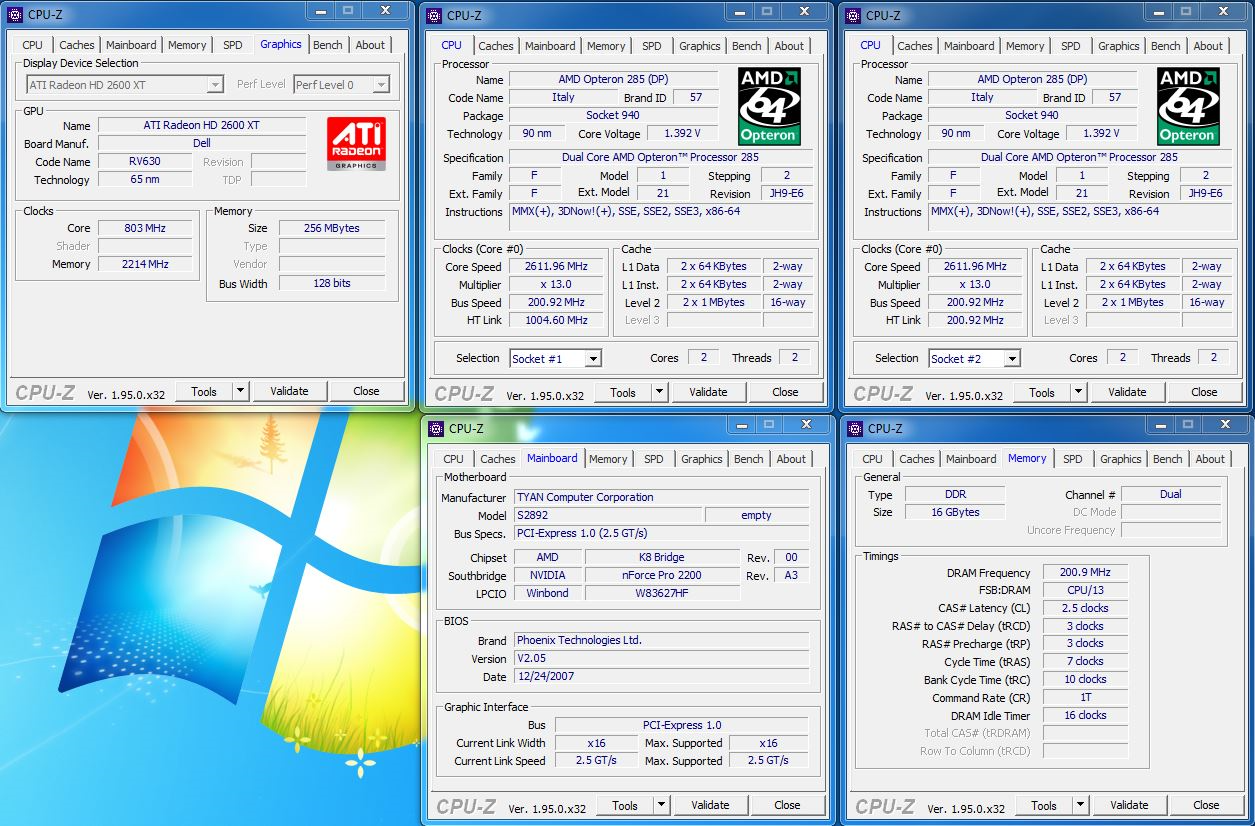Switch to Caches tab in Graphics window
Image resolution: width=1255 pixels, height=826 pixels.
76,45
